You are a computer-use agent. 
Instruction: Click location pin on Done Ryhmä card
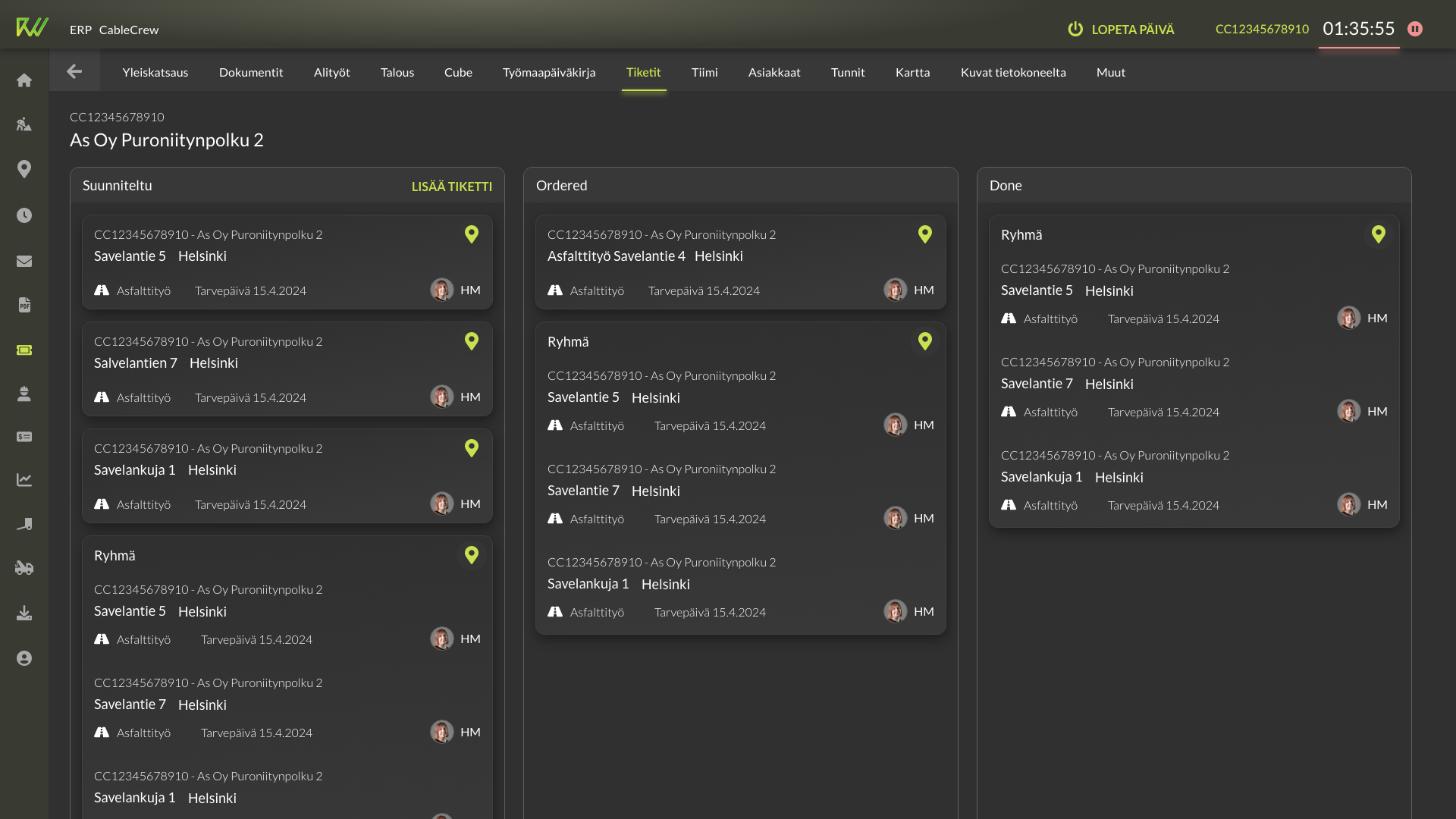pyautogui.click(x=1378, y=234)
